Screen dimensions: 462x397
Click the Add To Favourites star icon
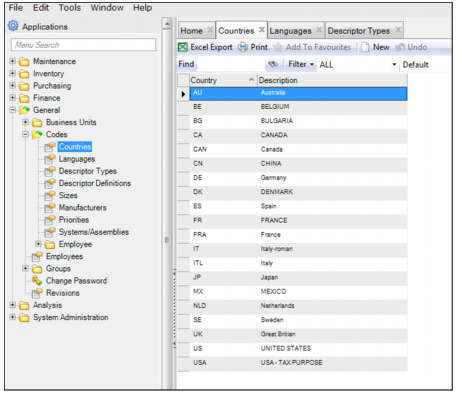tap(278, 47)
